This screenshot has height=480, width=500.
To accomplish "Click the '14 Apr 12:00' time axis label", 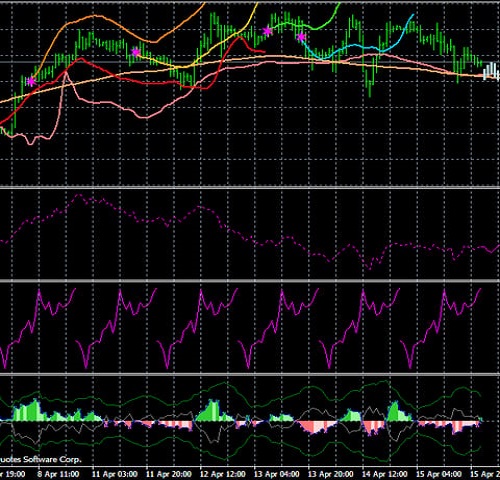I will click(385, 474).
